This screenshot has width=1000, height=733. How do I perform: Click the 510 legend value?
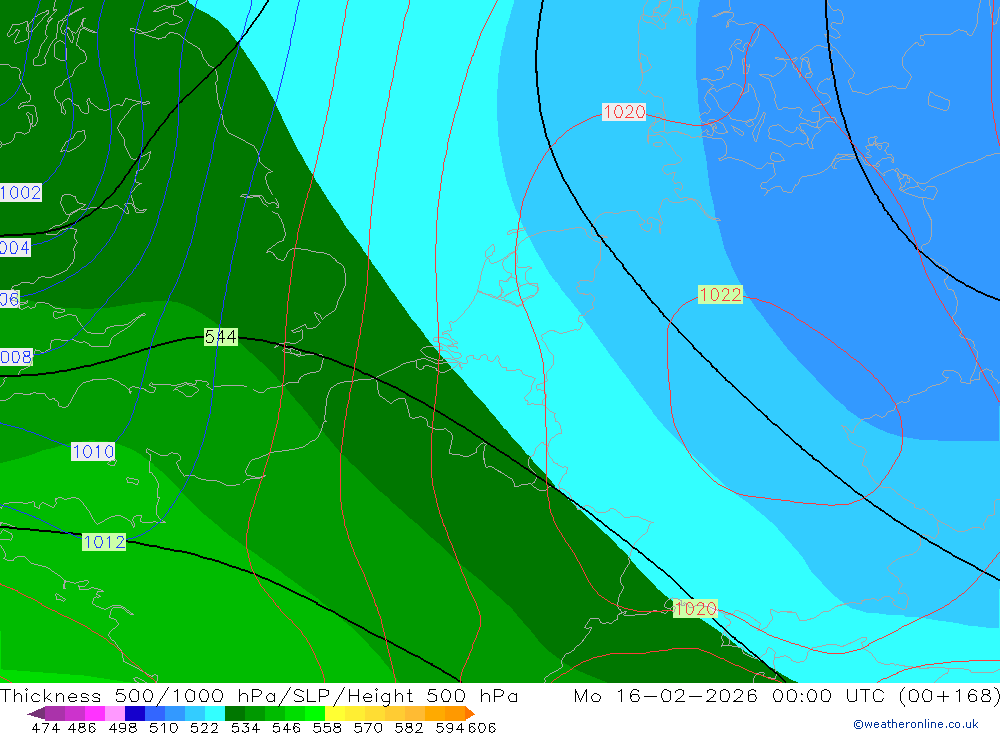[x=164, y=727]
